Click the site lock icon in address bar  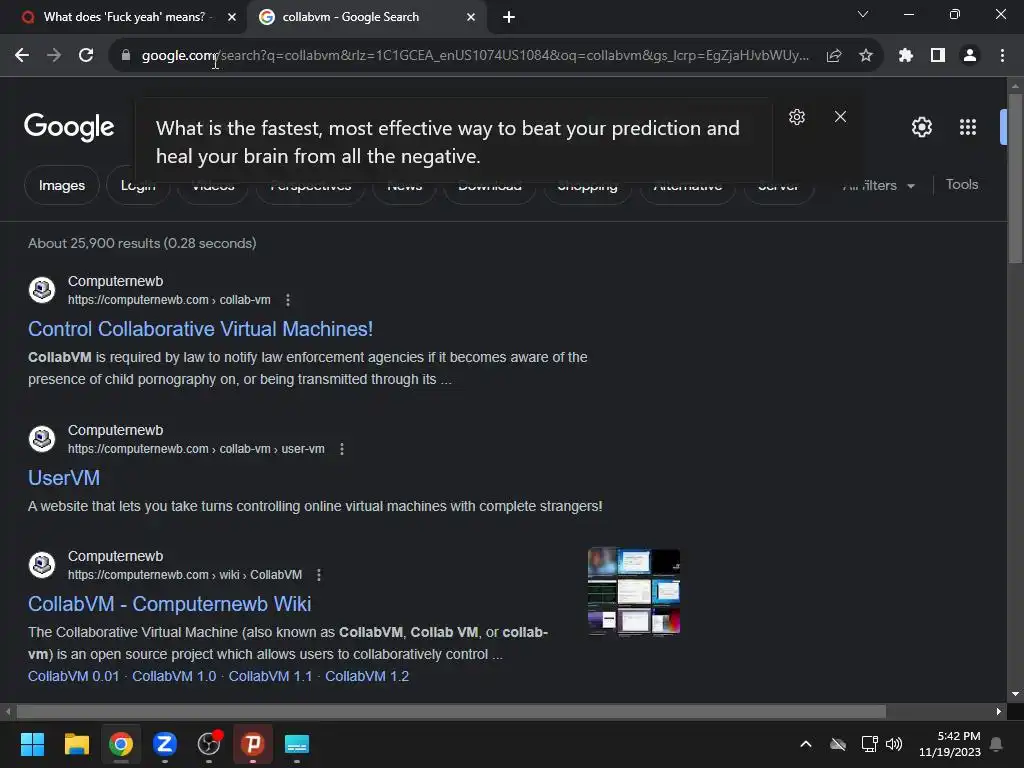click(x=126, y=56)
